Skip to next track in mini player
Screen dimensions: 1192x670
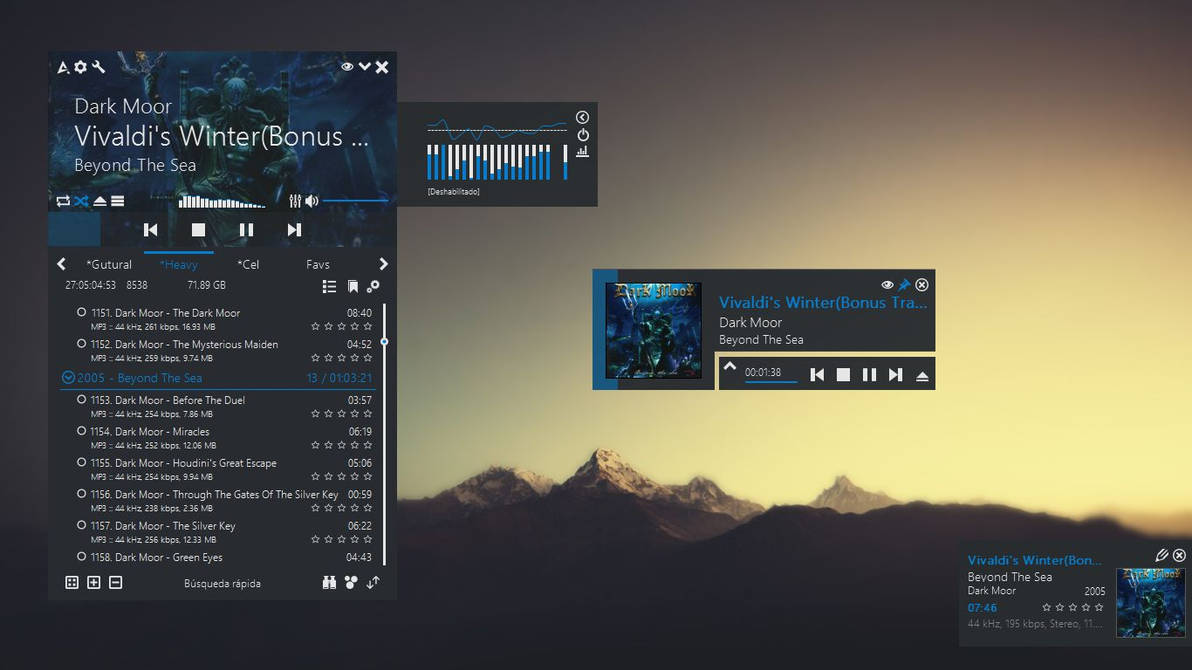(x=896, y=374)
